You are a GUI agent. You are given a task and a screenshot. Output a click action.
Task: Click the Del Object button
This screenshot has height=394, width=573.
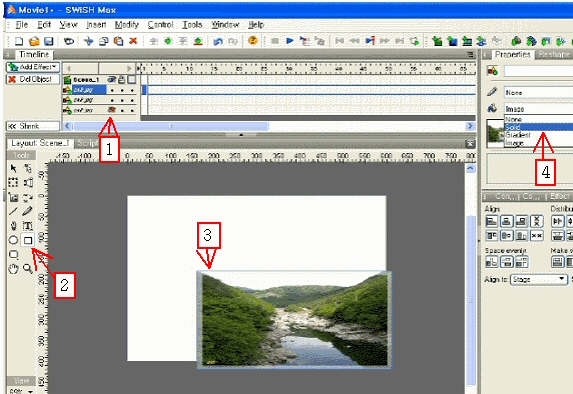[33, 79]
